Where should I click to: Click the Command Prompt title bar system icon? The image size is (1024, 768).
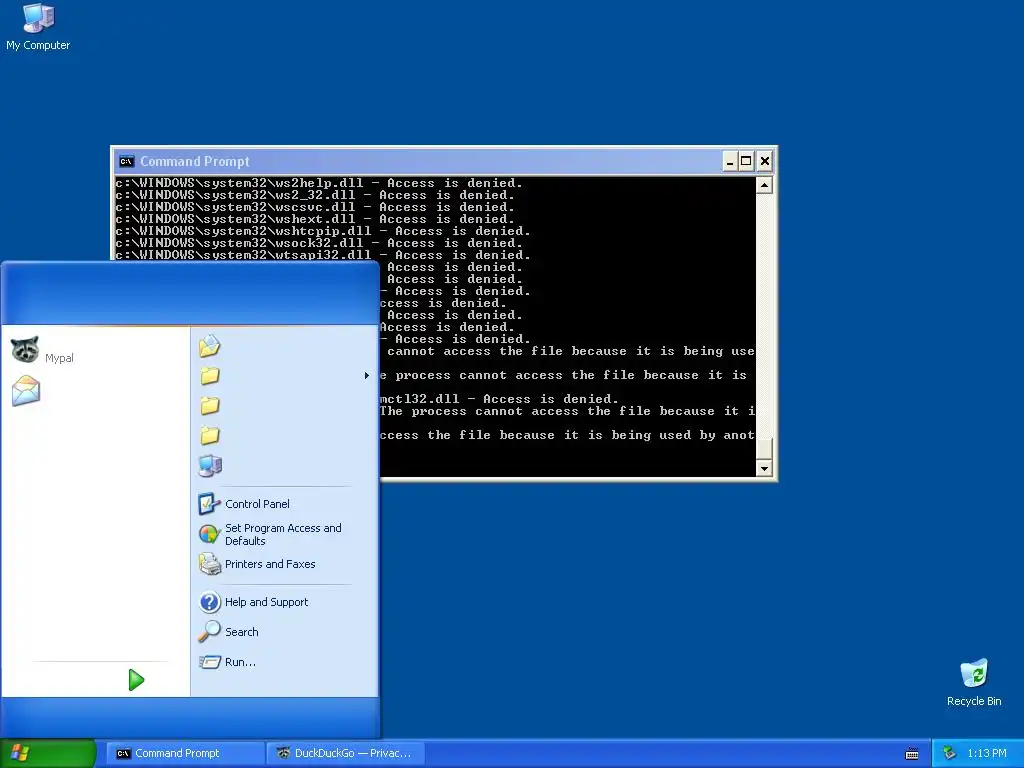(127, 161)
